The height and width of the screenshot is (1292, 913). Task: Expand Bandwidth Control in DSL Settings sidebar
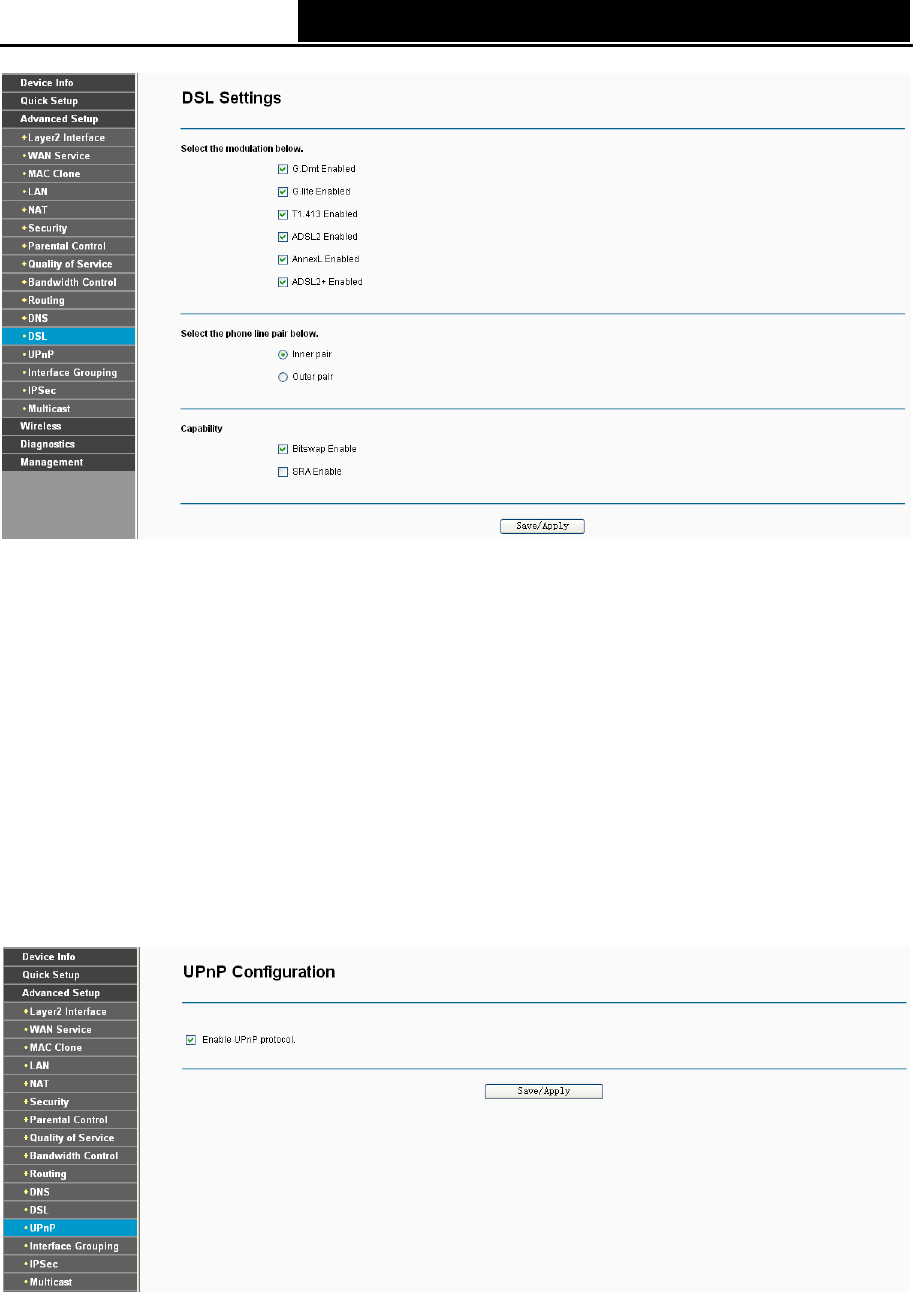tap(68, 282)
